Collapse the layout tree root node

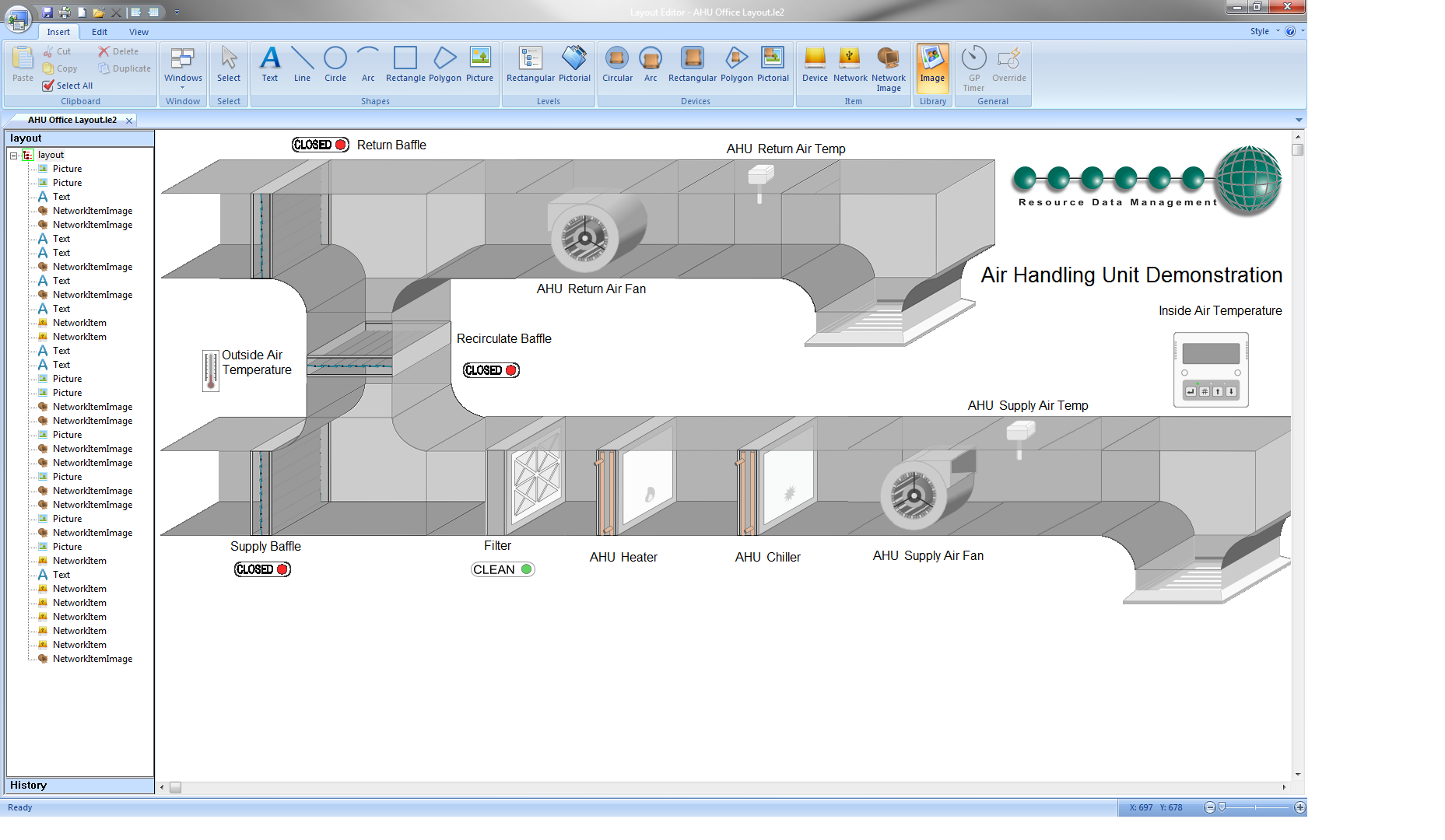[x=14, y=156]
